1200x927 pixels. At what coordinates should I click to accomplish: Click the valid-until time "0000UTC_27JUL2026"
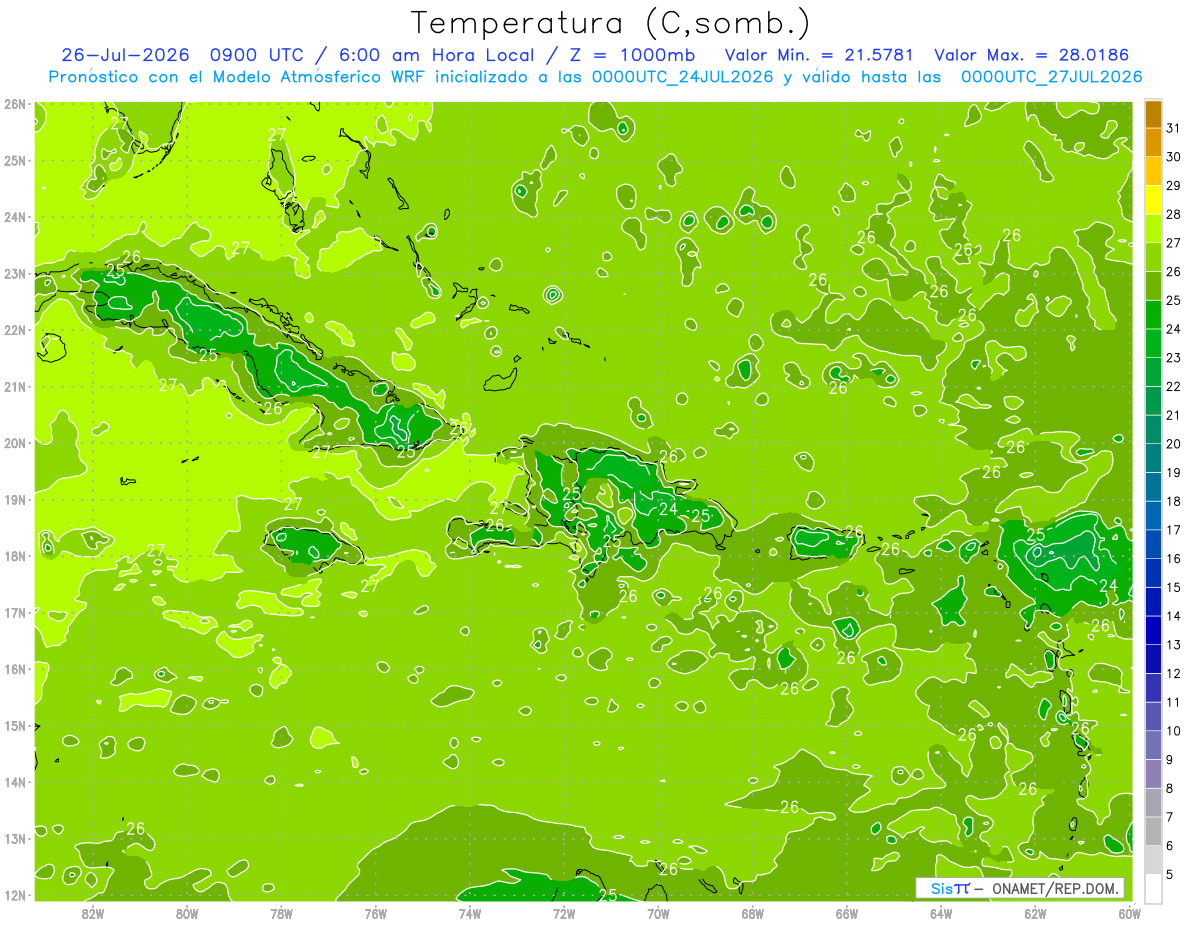coord(1051,76)
